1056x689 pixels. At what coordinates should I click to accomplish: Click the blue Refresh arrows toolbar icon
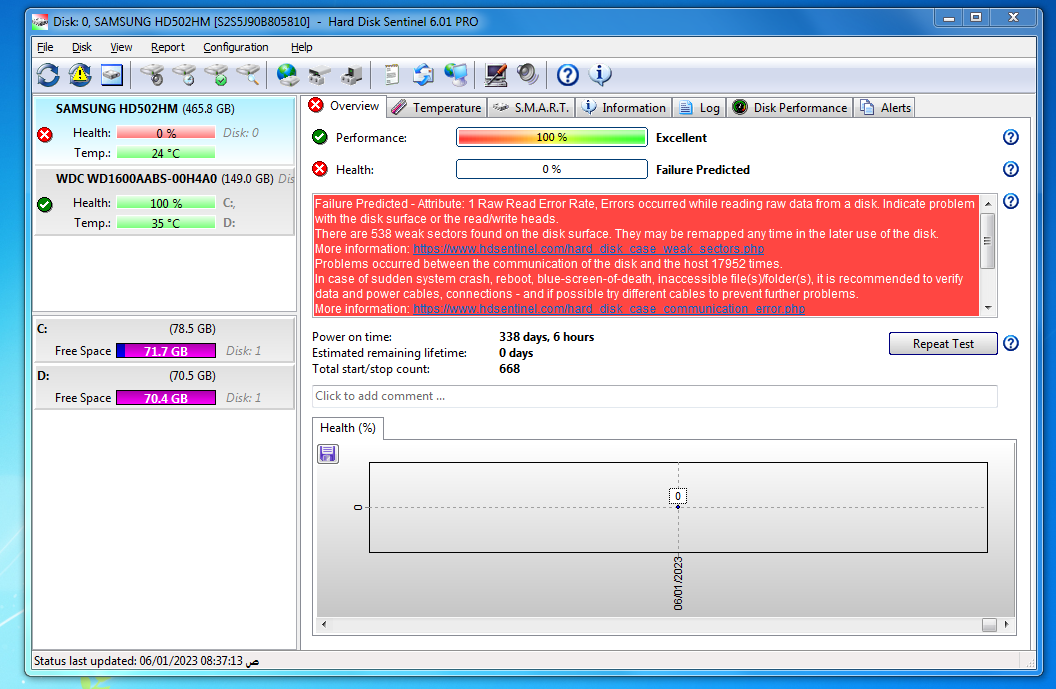[x=48, y=75]
